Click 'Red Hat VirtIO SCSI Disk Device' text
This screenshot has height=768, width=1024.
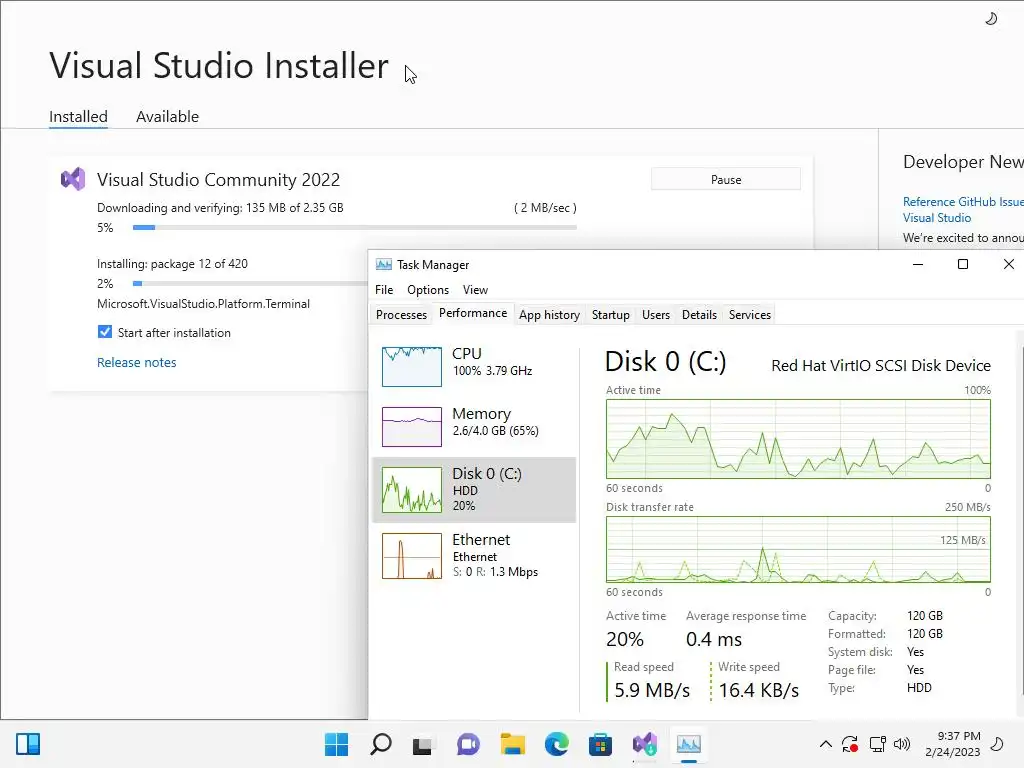coord(881,366)
